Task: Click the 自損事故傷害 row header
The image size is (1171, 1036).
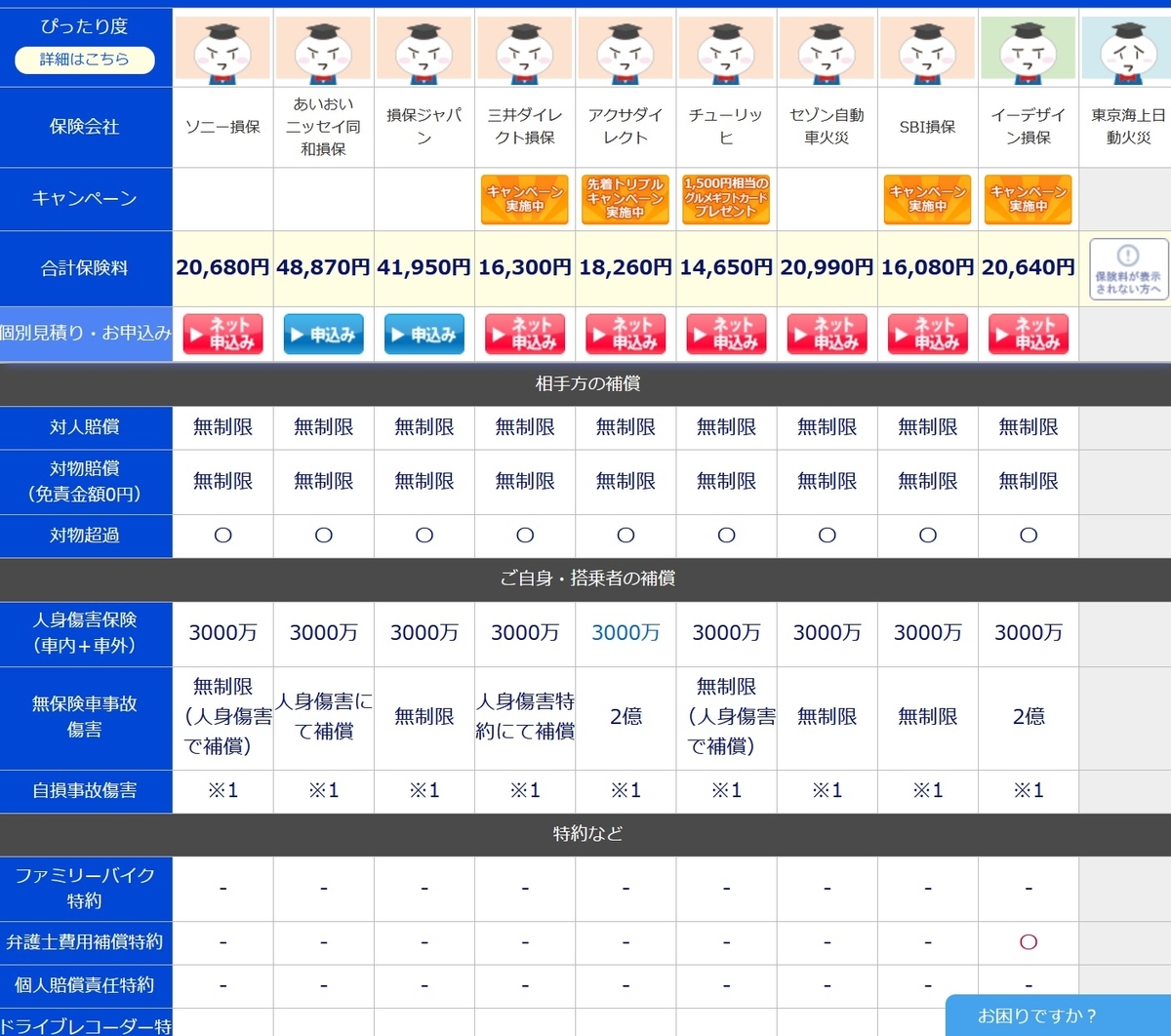Action: [x=86, y=791]
